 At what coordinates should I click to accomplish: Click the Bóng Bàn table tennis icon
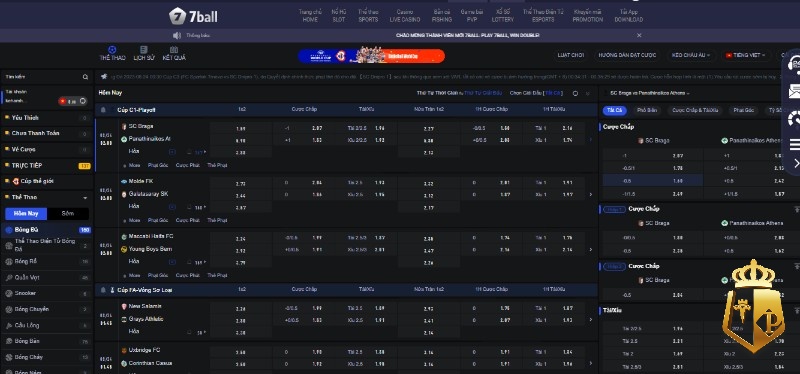[9, 341]
